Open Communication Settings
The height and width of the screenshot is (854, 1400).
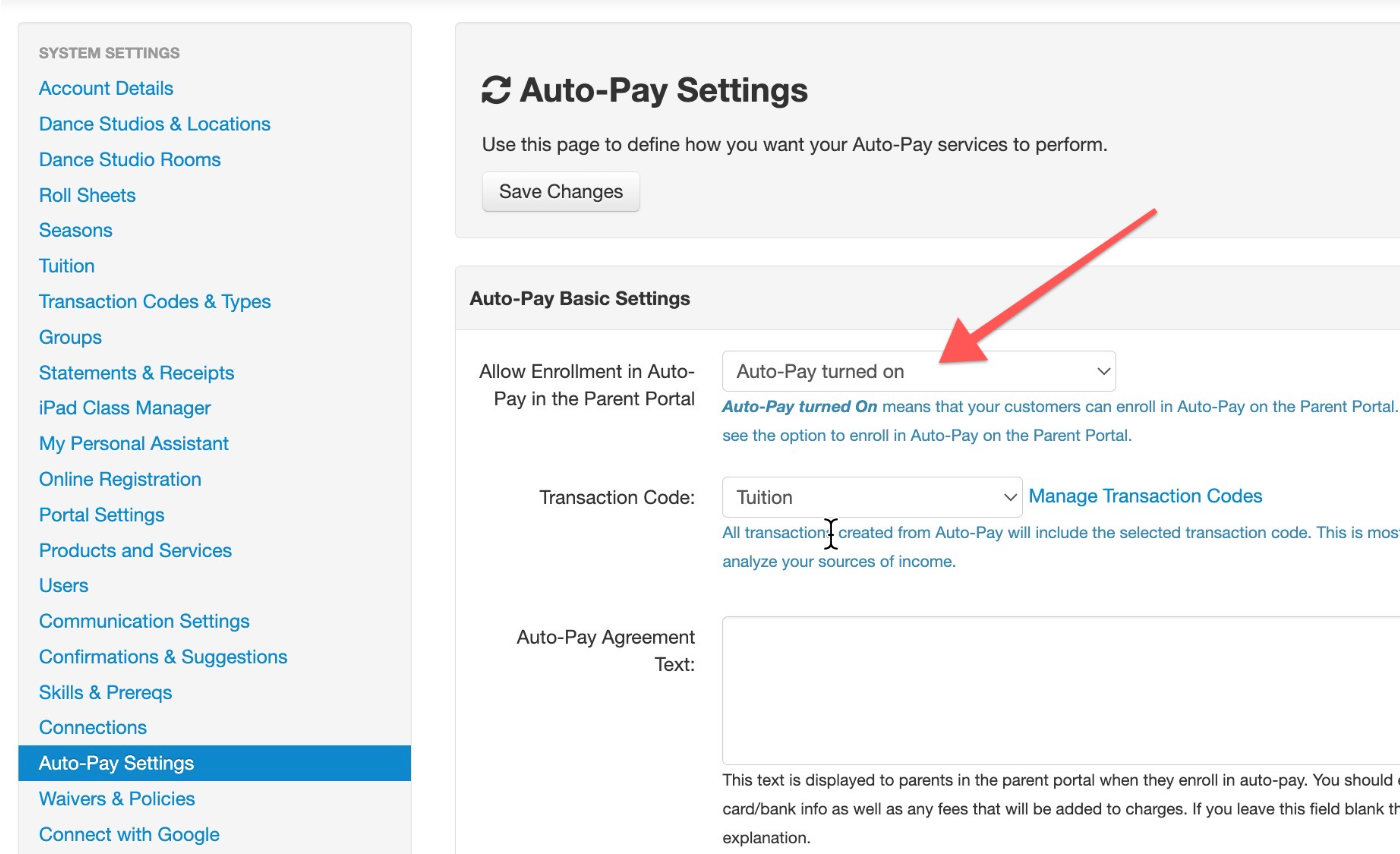coord(144,621)
